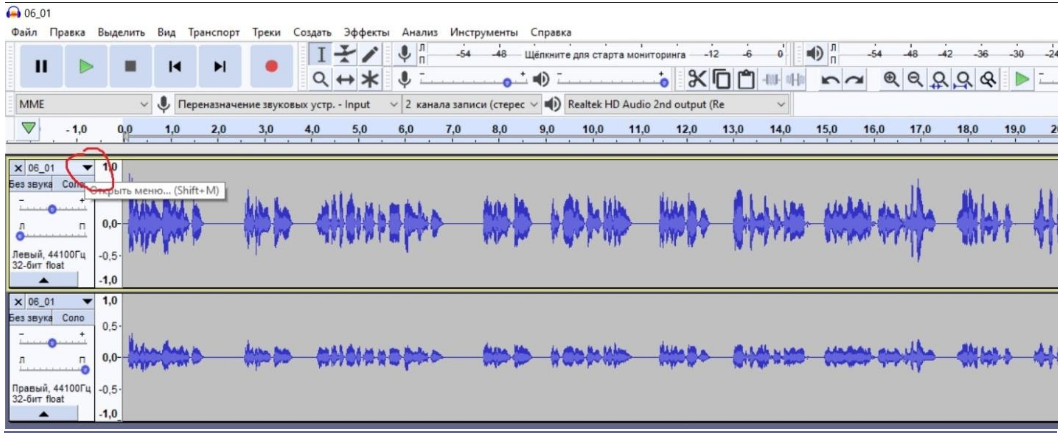Undo the last action

[830, 80]
